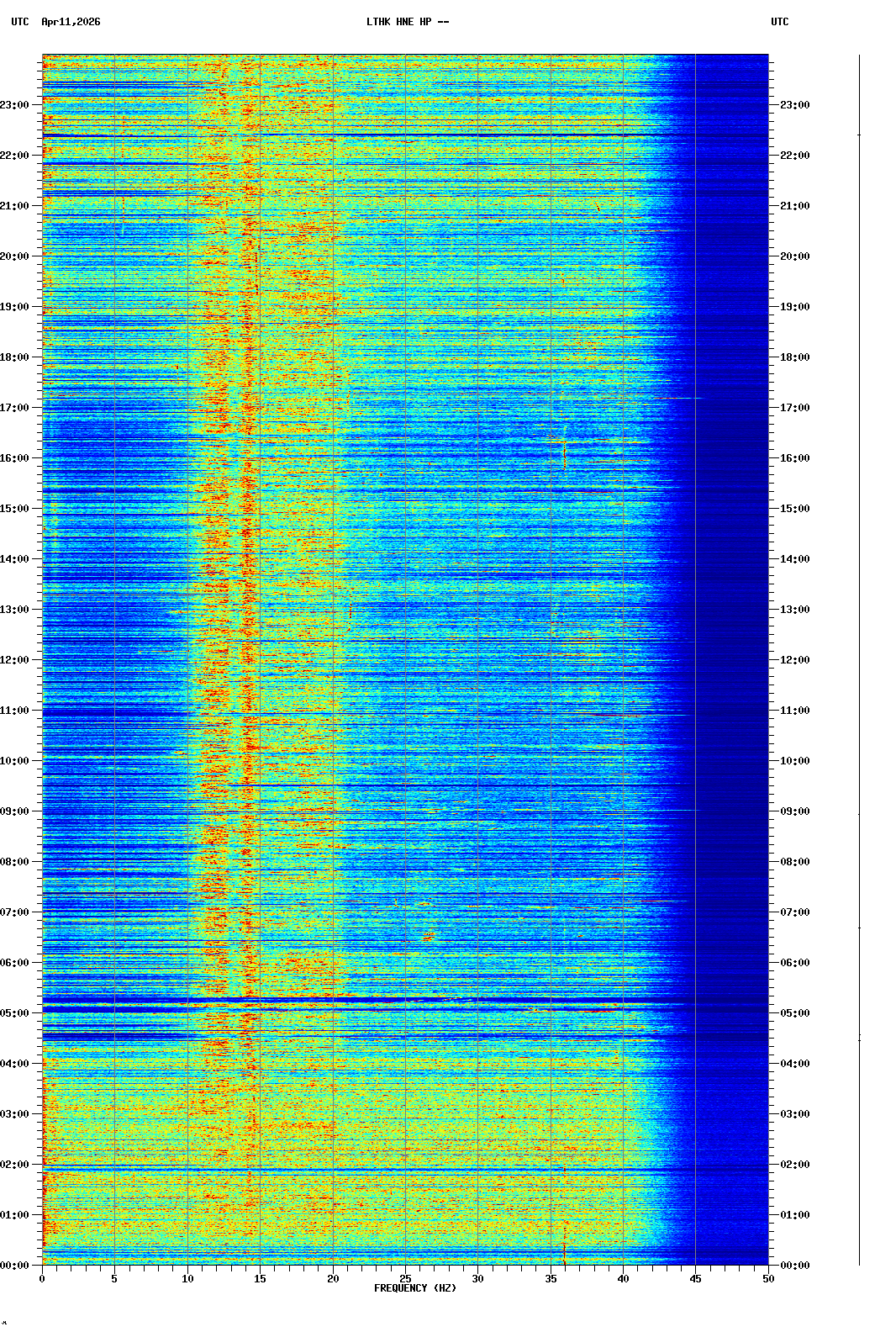896x1332 pixels.
Task: Click the 10 Hz frequency tick label
Action: pos(187,1279)
